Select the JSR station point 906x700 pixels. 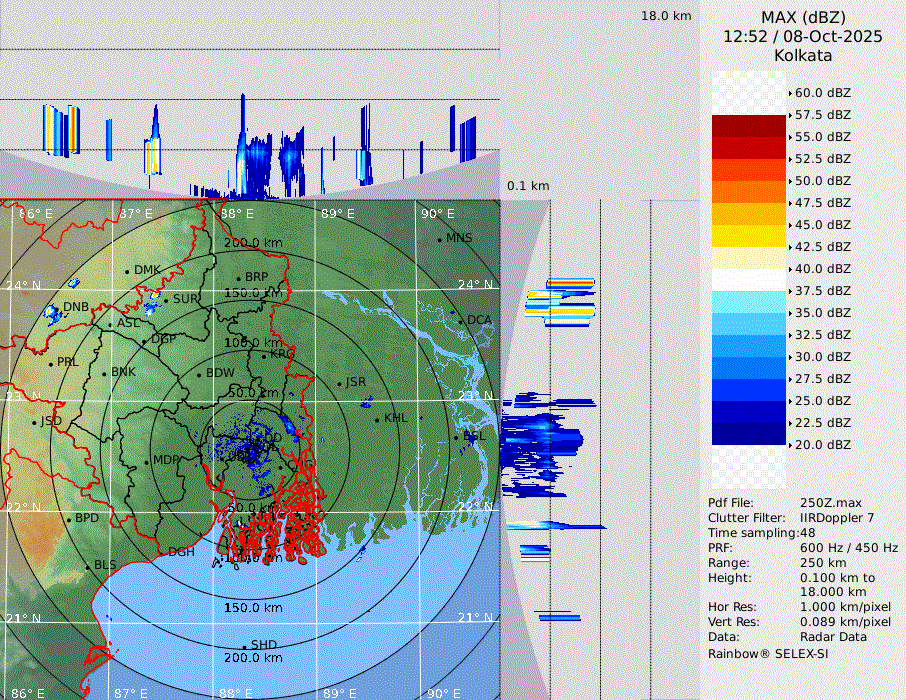click(x=339, y=383)
